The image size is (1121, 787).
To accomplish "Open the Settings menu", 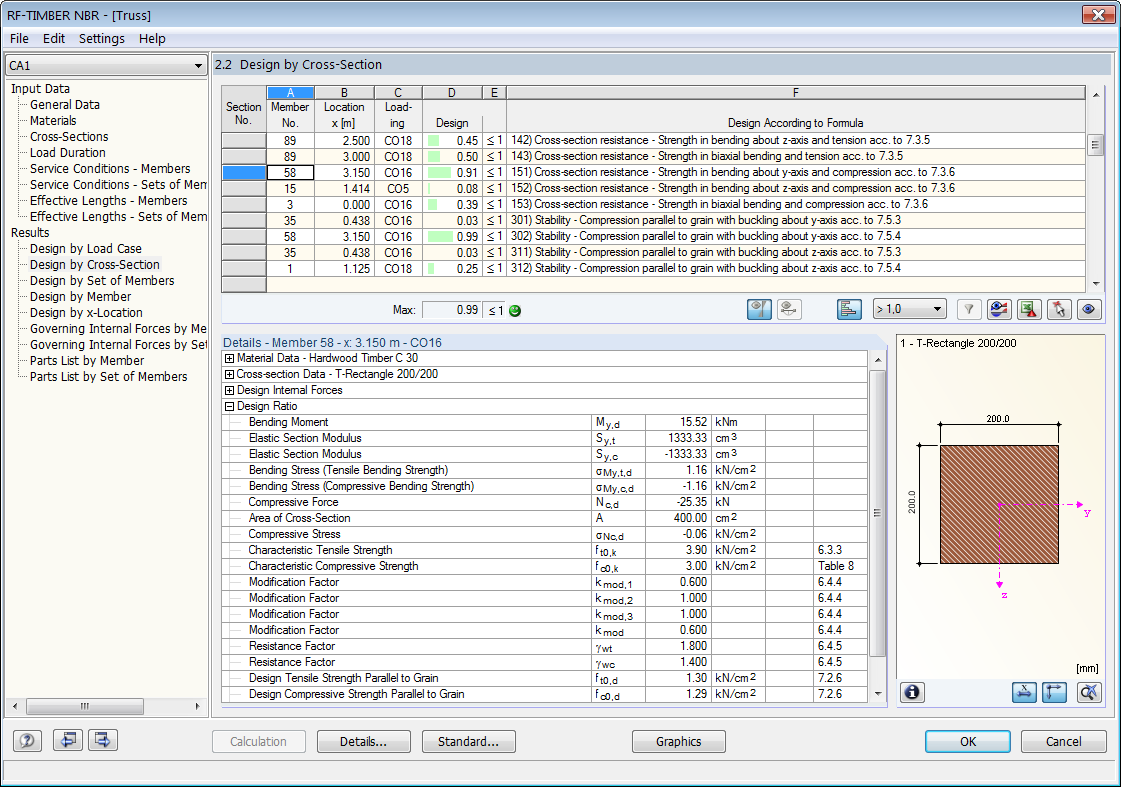I will click(102, 39).
